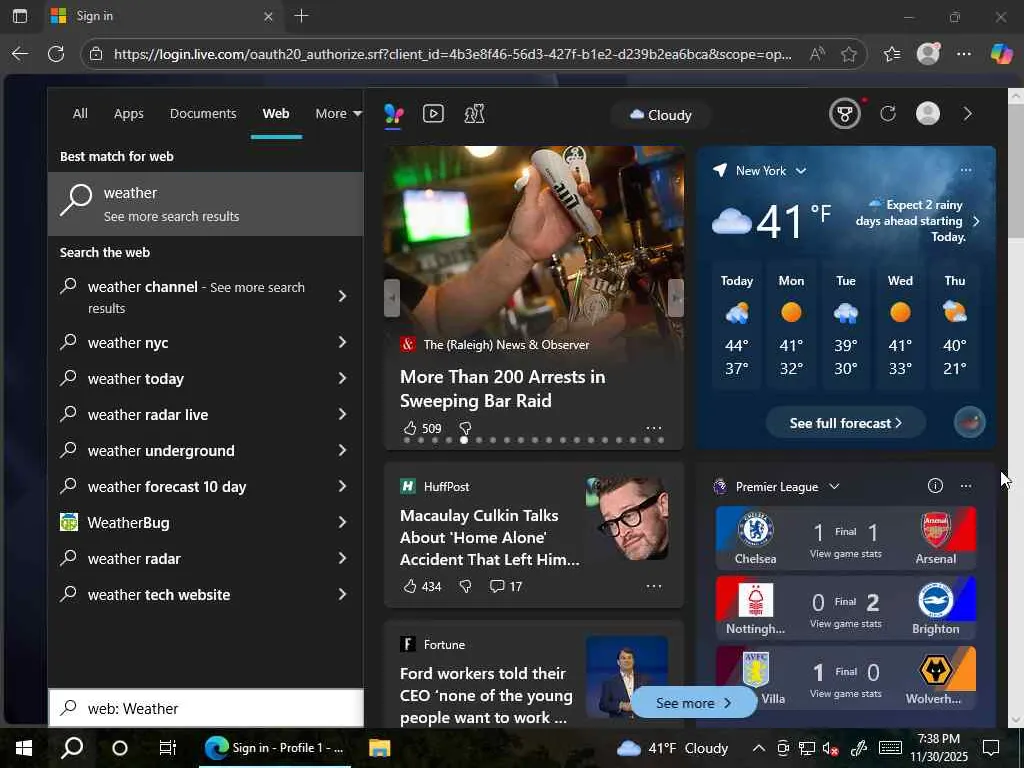Open Expect 2 rainy days alert
This screenshot has width=1024, height=768.
pos(917,221)
